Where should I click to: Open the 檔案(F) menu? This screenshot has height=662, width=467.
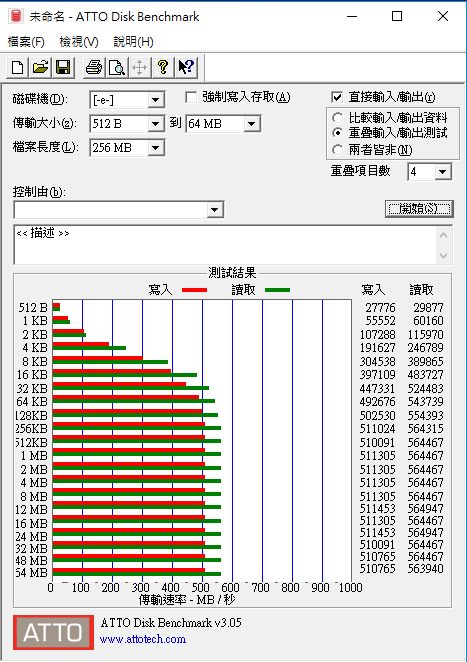(26, 42)
